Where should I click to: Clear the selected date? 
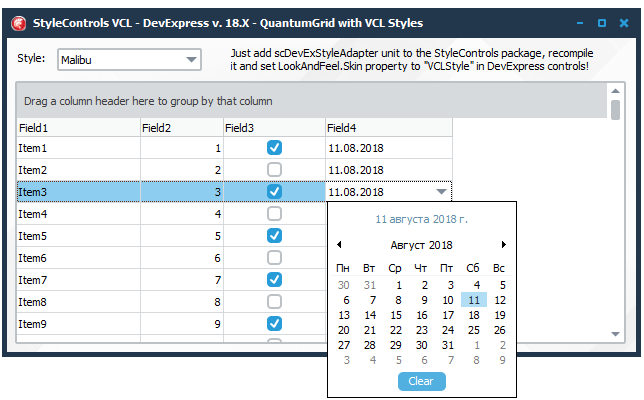(421, 381)
